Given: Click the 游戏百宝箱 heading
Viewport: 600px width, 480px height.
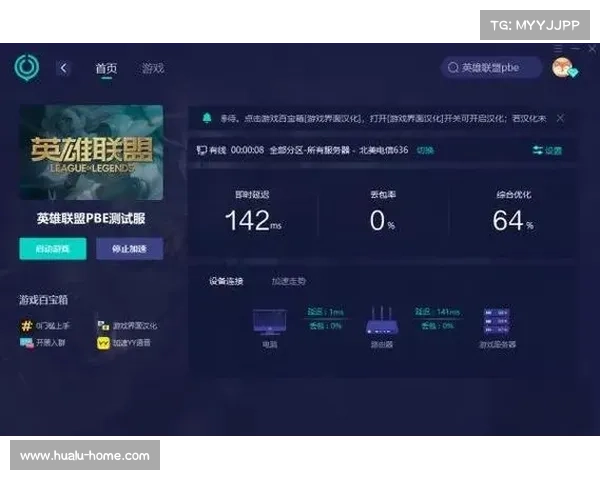Looking at the screenshot, I should [44, 300].
